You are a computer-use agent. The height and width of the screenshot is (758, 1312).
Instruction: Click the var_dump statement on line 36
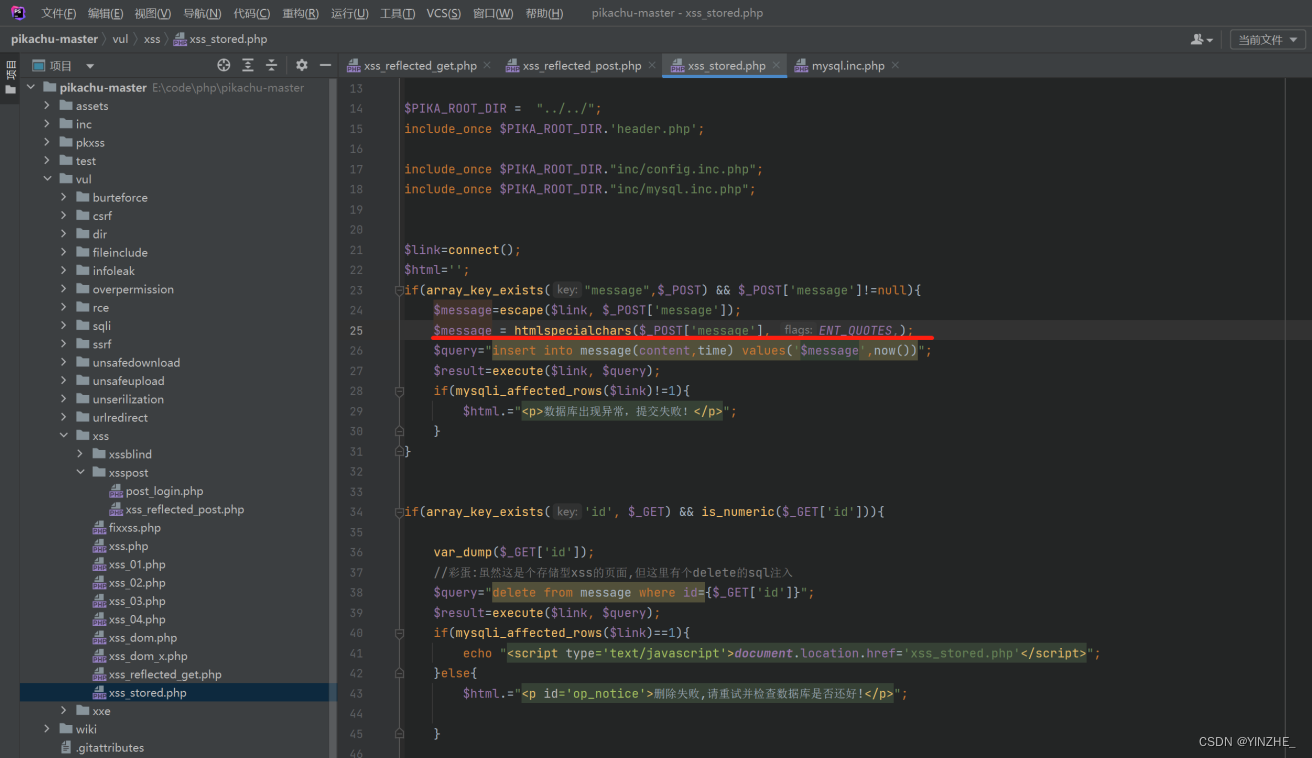514,552
